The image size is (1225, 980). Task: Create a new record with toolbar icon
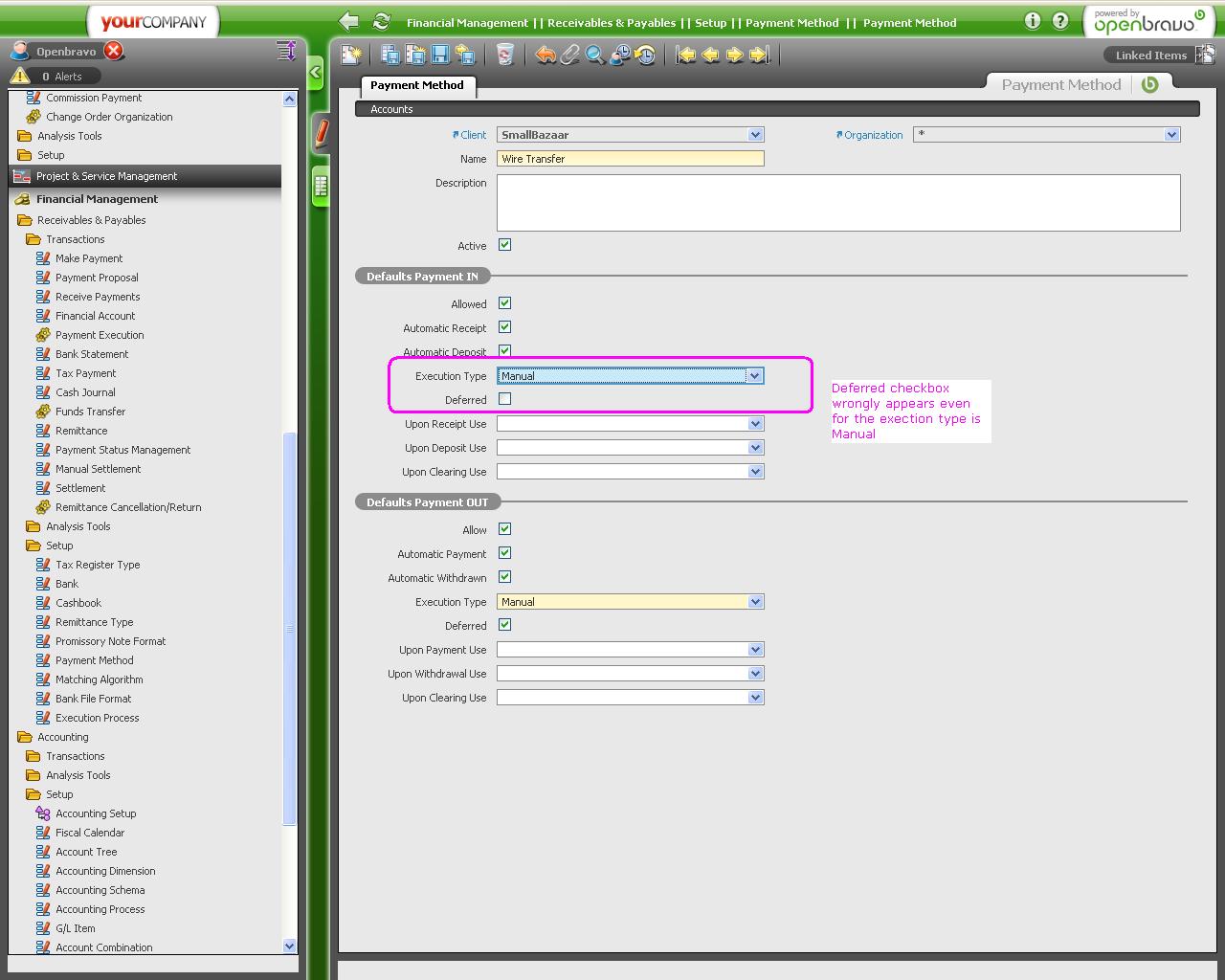coord(352,55)
